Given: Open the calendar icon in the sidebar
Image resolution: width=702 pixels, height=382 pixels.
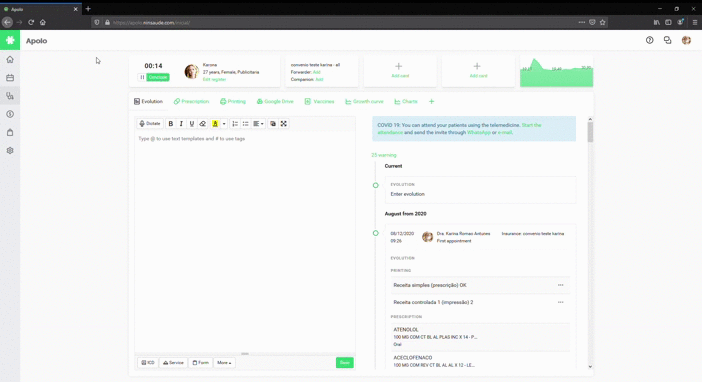Looking at the screenshot, I should [x=10, y=78].
